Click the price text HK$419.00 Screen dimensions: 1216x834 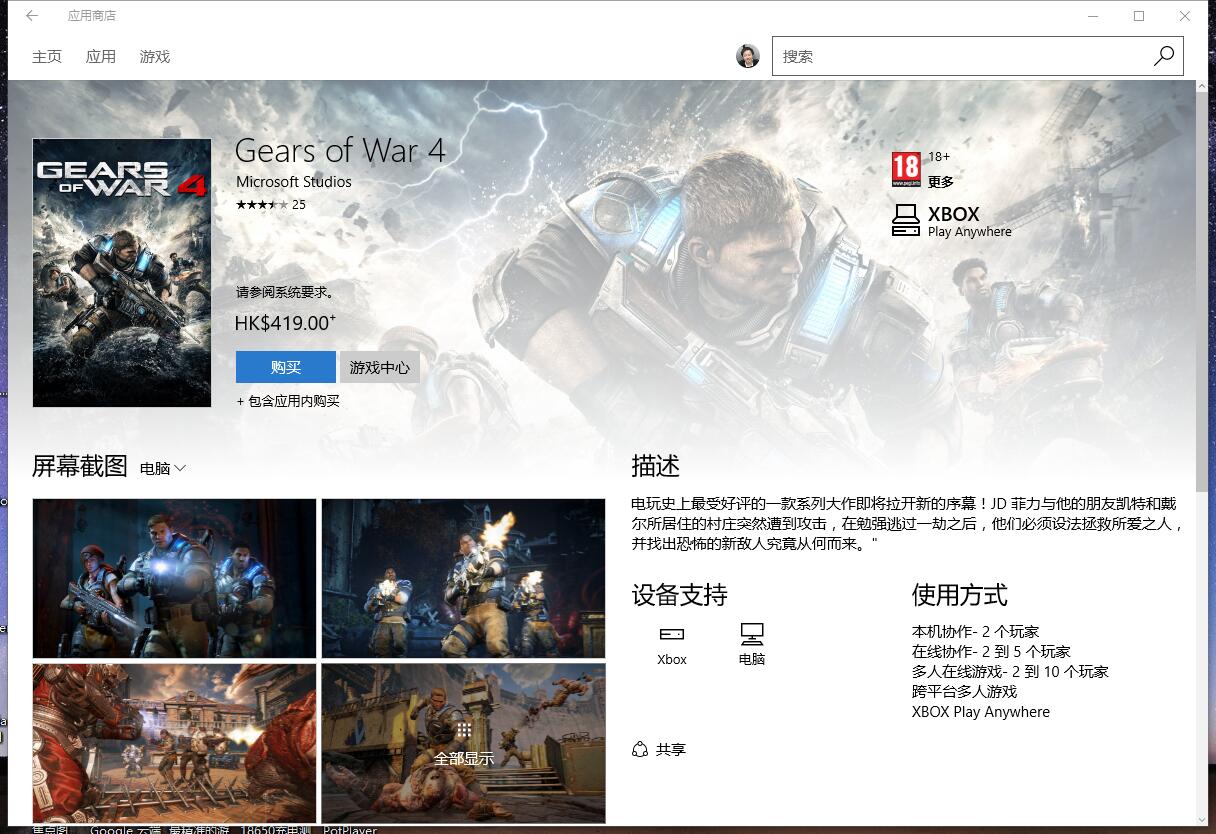(285, 323)
